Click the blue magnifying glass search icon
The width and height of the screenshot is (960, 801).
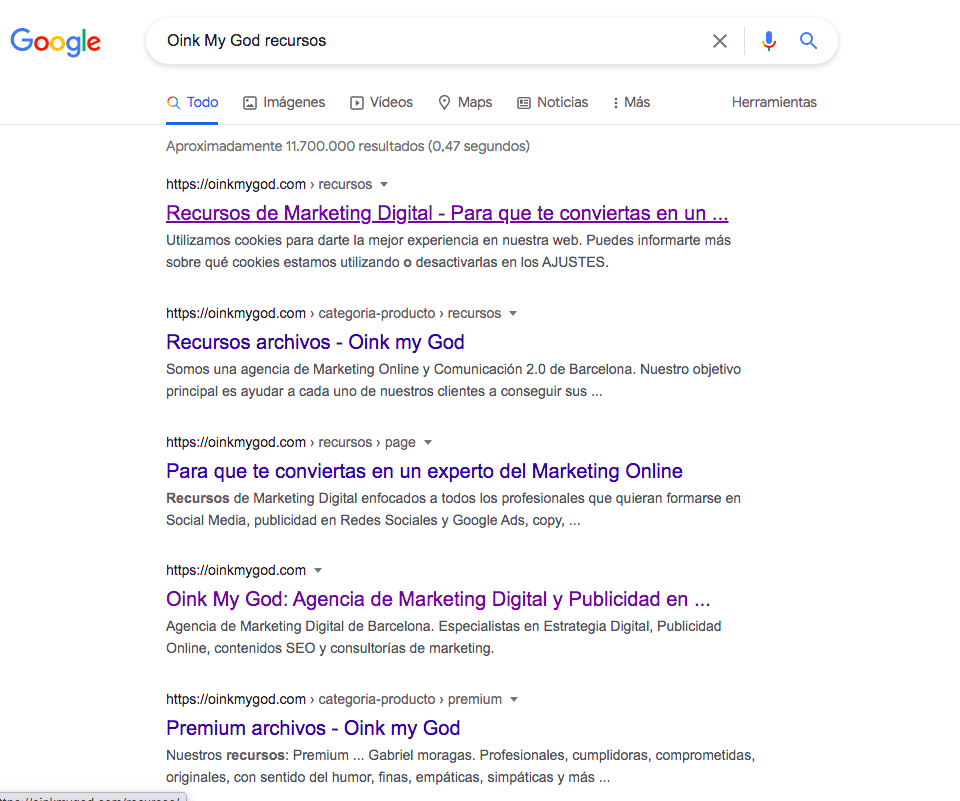click(809, 41)
